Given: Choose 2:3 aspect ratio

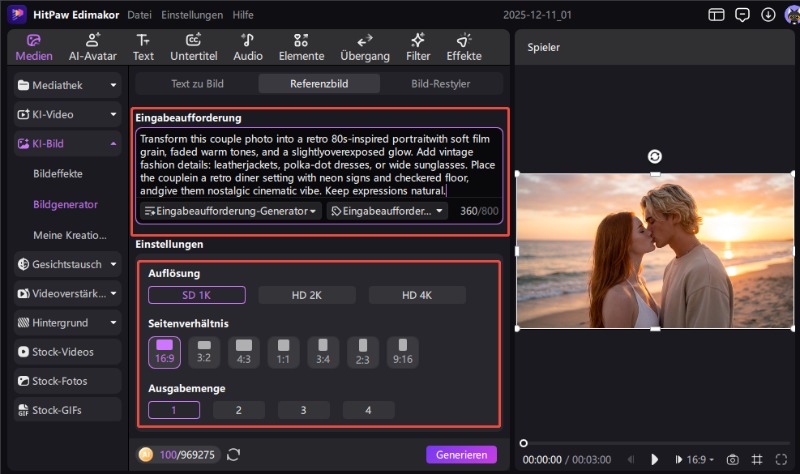Looking at the screenshot, I should pos(363,352).
